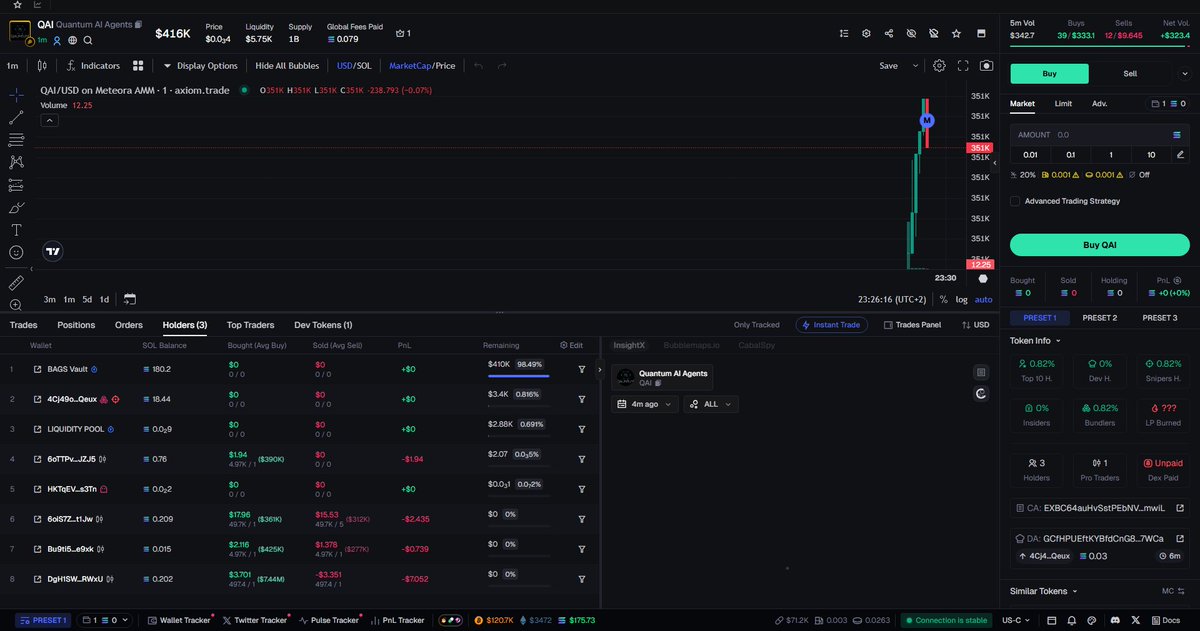Screen dimensions: 1200x631
Task: Expand the Token Info section
Action: (1036, 340)
